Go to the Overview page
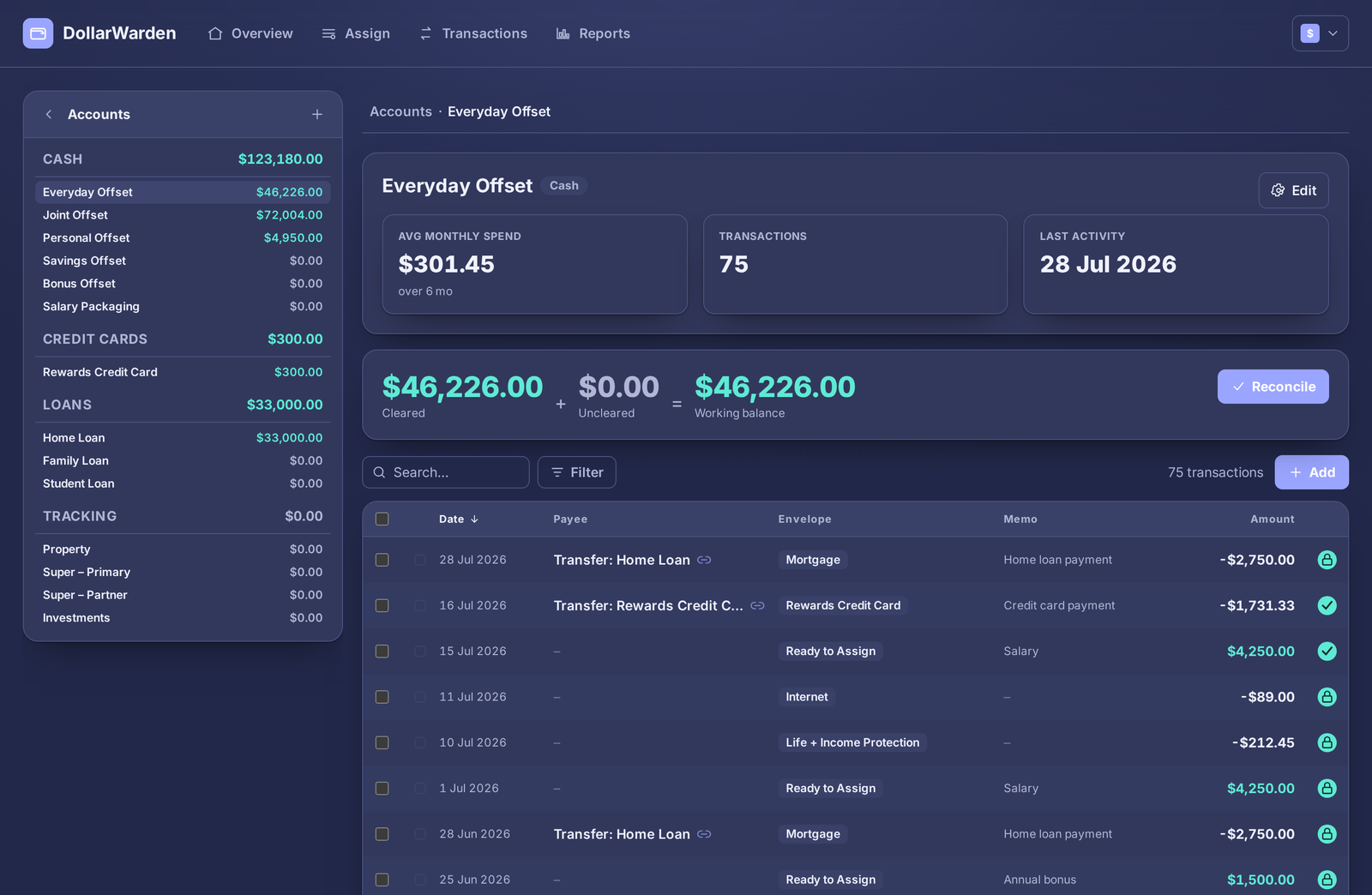The height and width of the screenshot is (895, 1372). [250, 33]
